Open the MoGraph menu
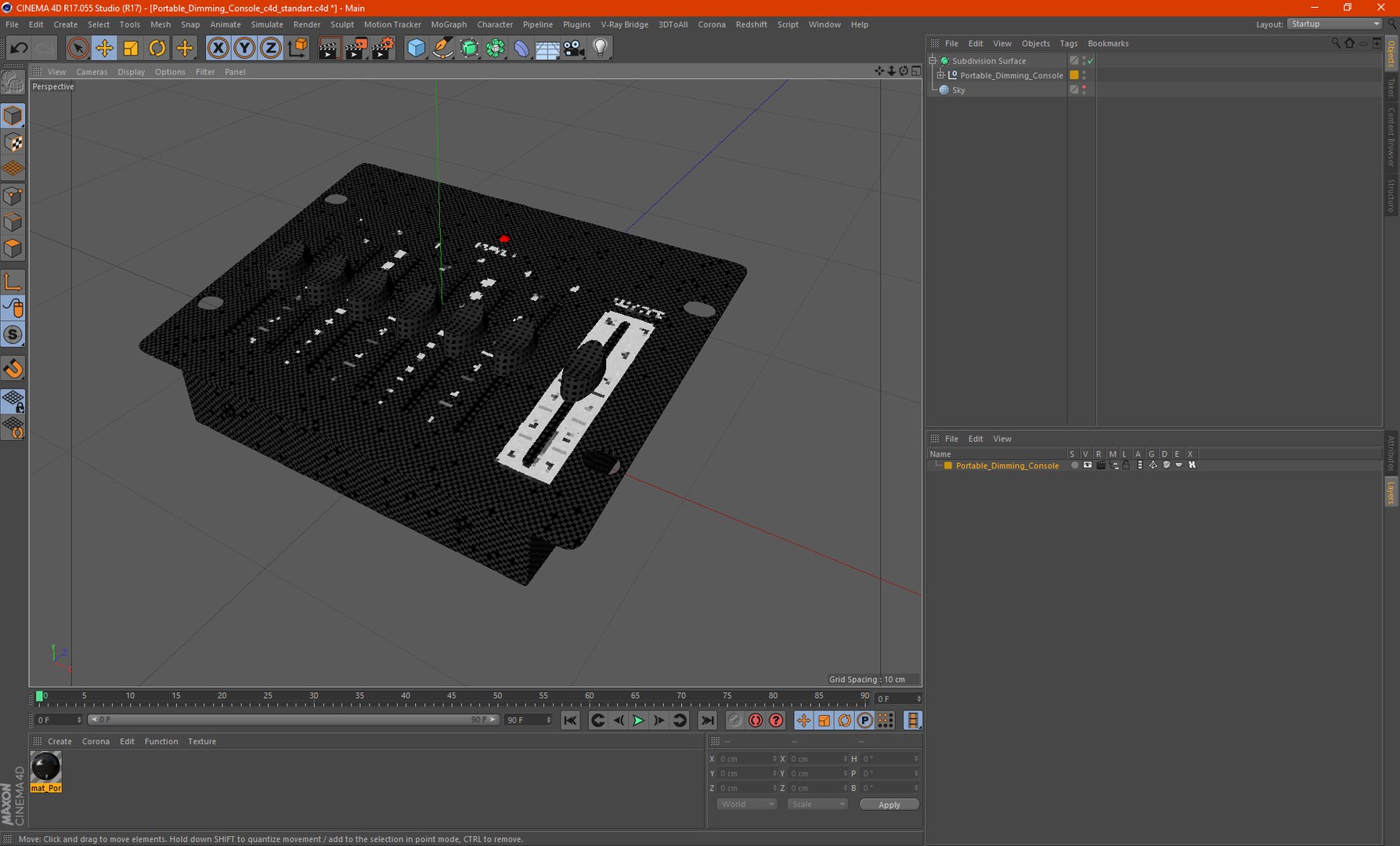The image size is (1400, 846). coord(449,24)
